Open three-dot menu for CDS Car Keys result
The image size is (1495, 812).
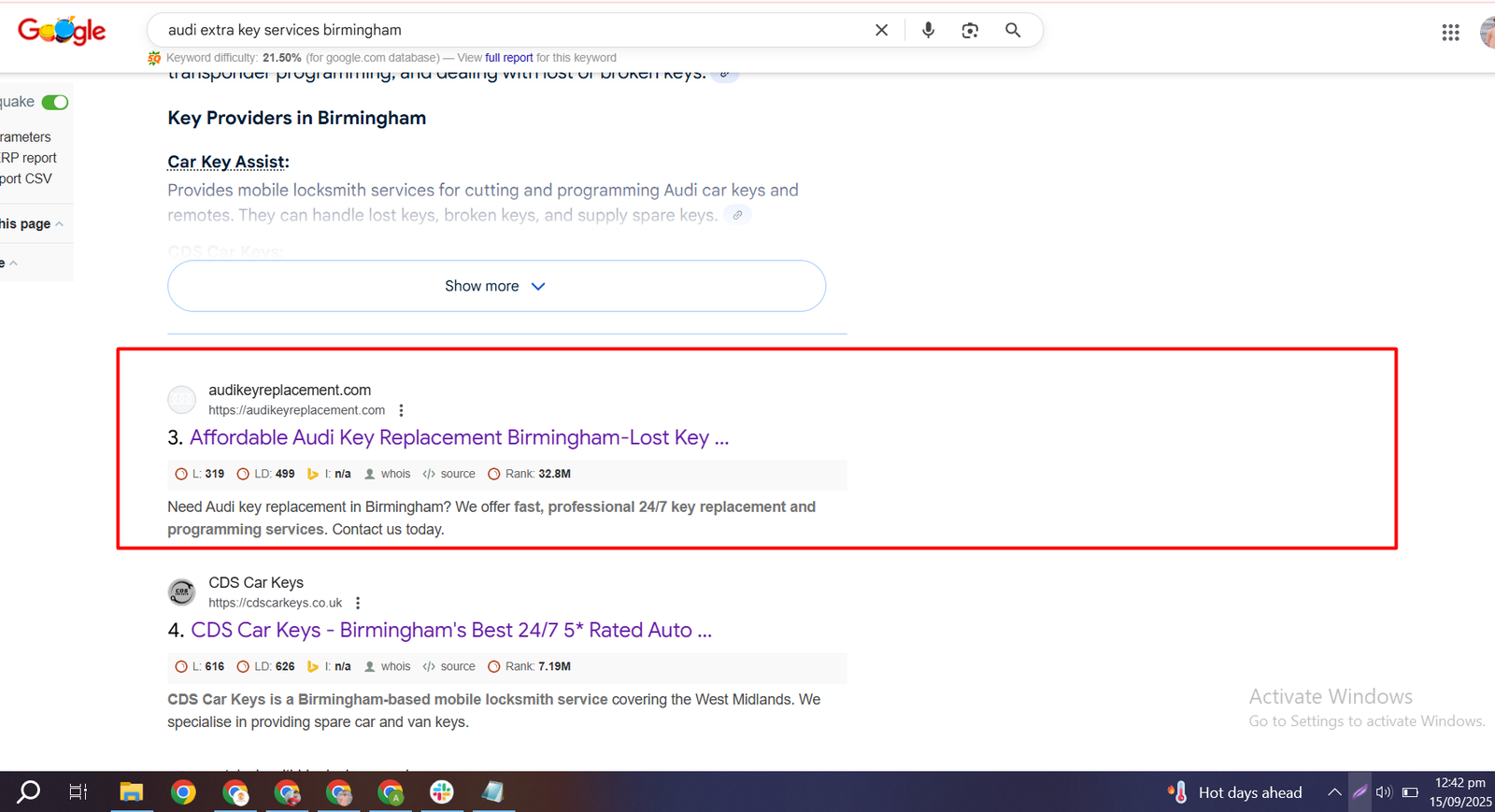tap(358, 603)
